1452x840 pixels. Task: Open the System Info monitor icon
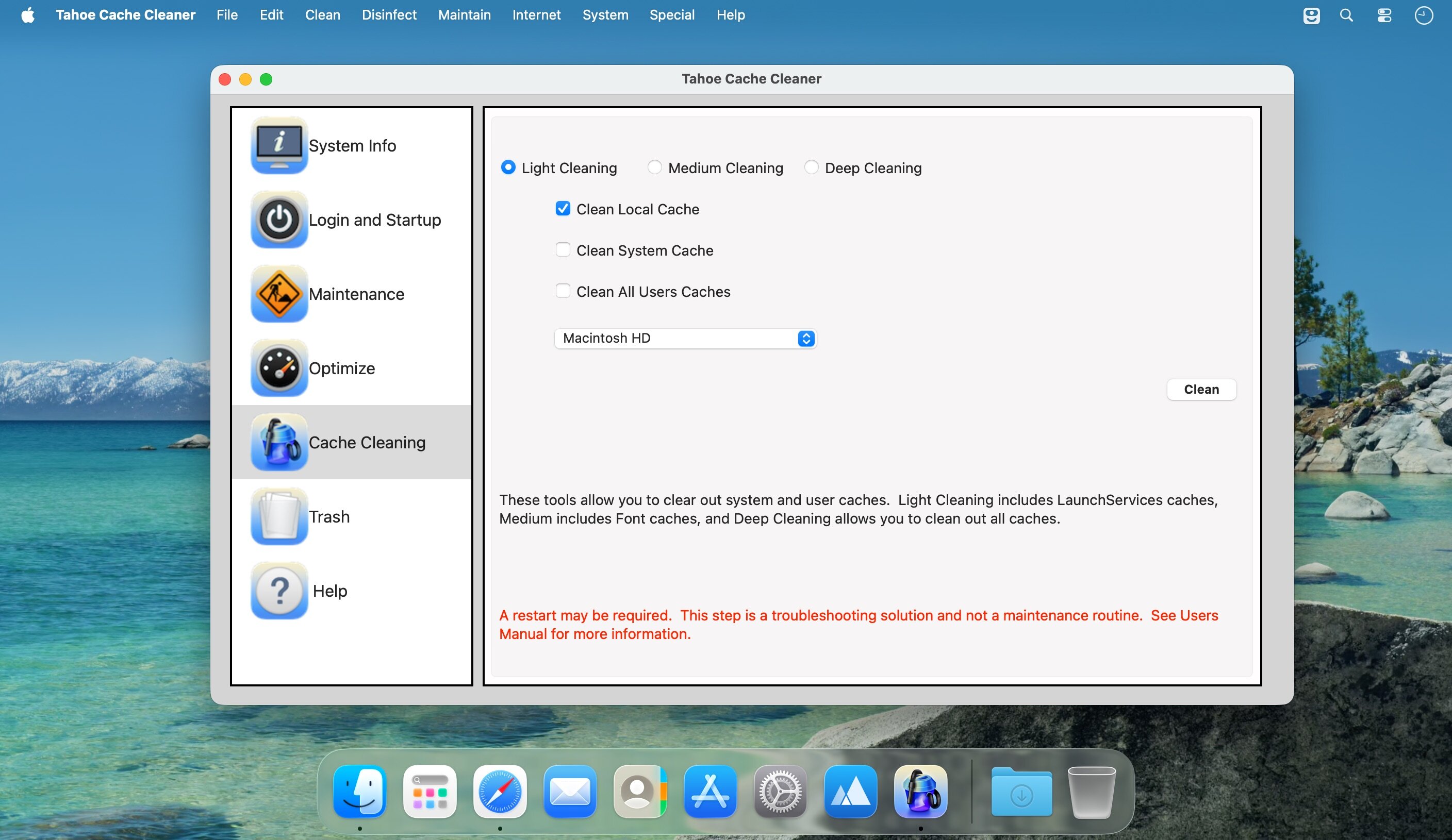pyautogui.click(x=279, y=145)
